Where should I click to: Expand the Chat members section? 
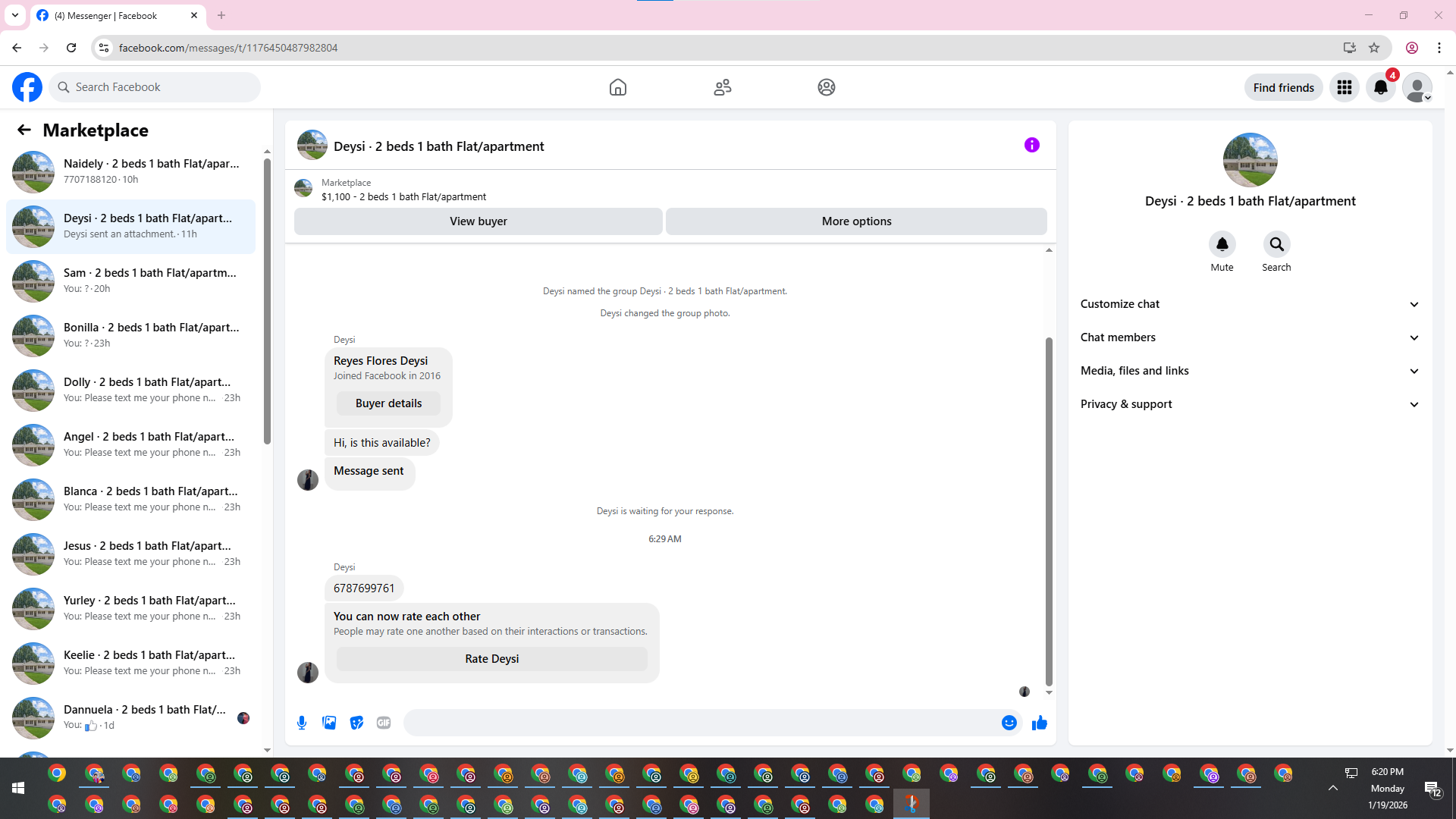click(x=1250, y=337)
